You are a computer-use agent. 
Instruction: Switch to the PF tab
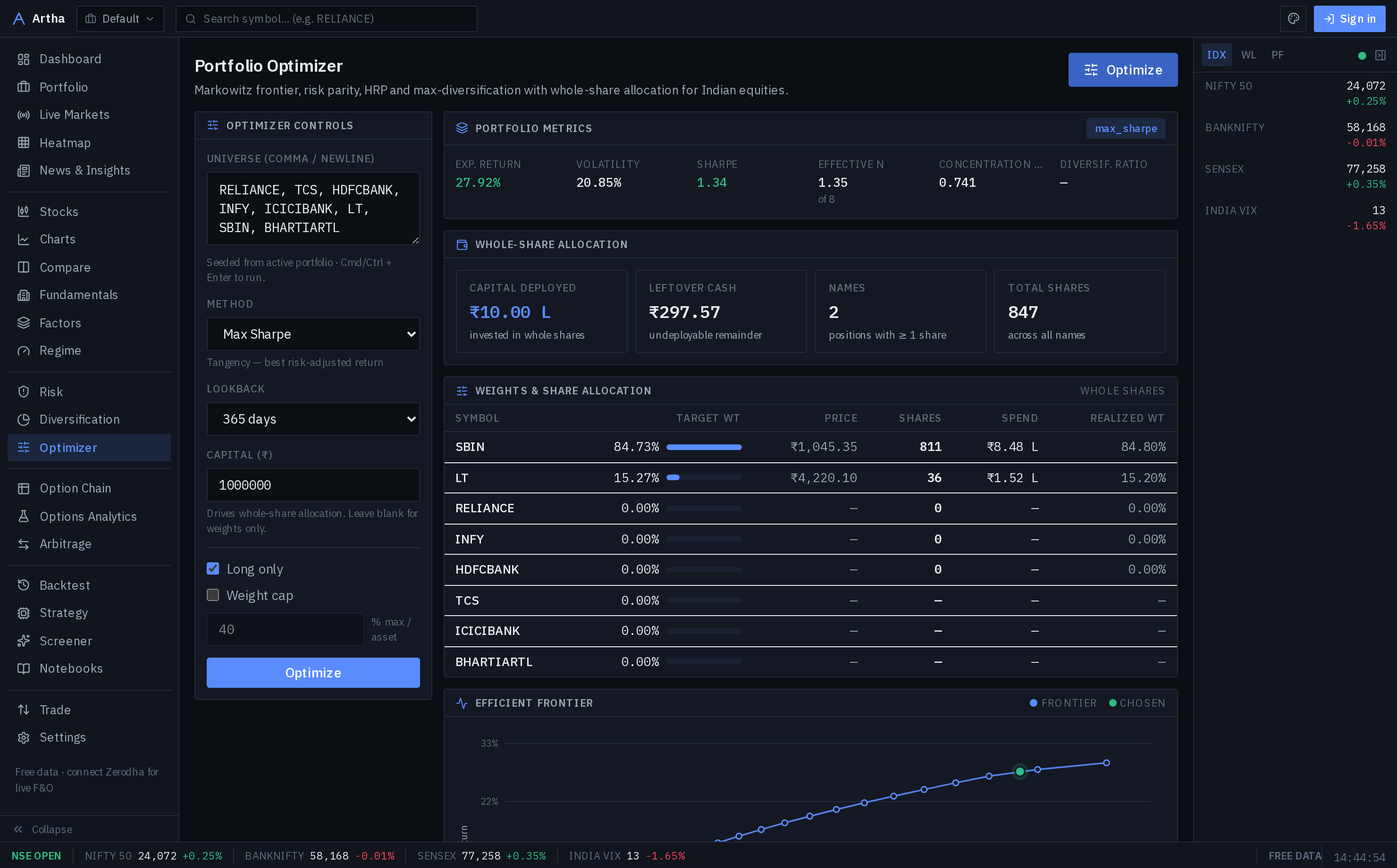pyautogui.click(x=1278, y=55)
